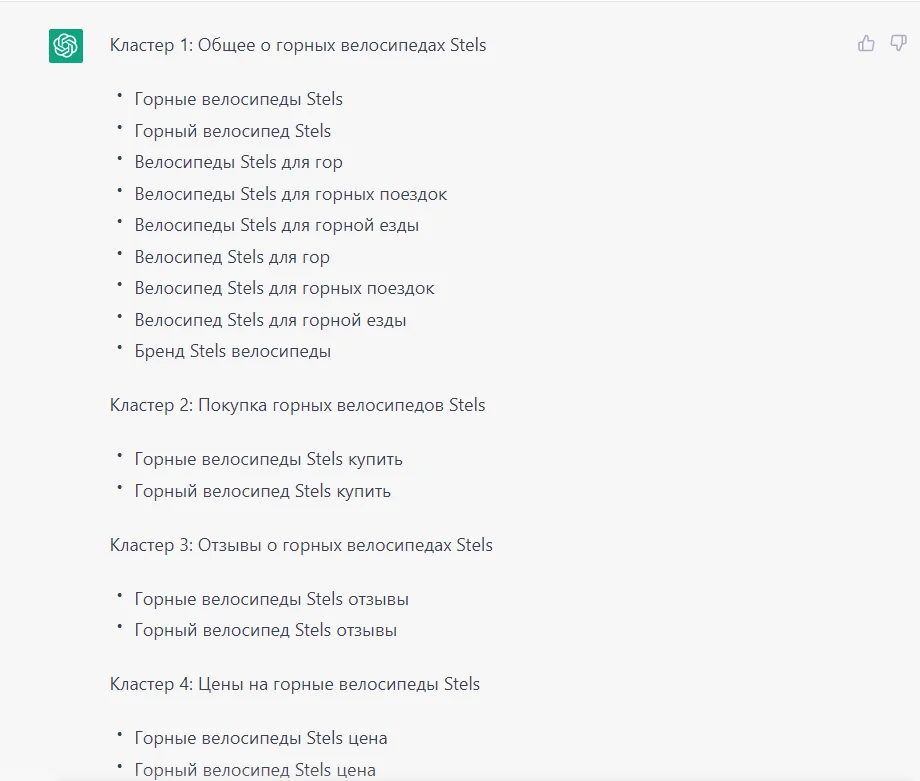Click the heading "Кластер 1: Общее о горных велосипедах Stels"

pos(298,45)
